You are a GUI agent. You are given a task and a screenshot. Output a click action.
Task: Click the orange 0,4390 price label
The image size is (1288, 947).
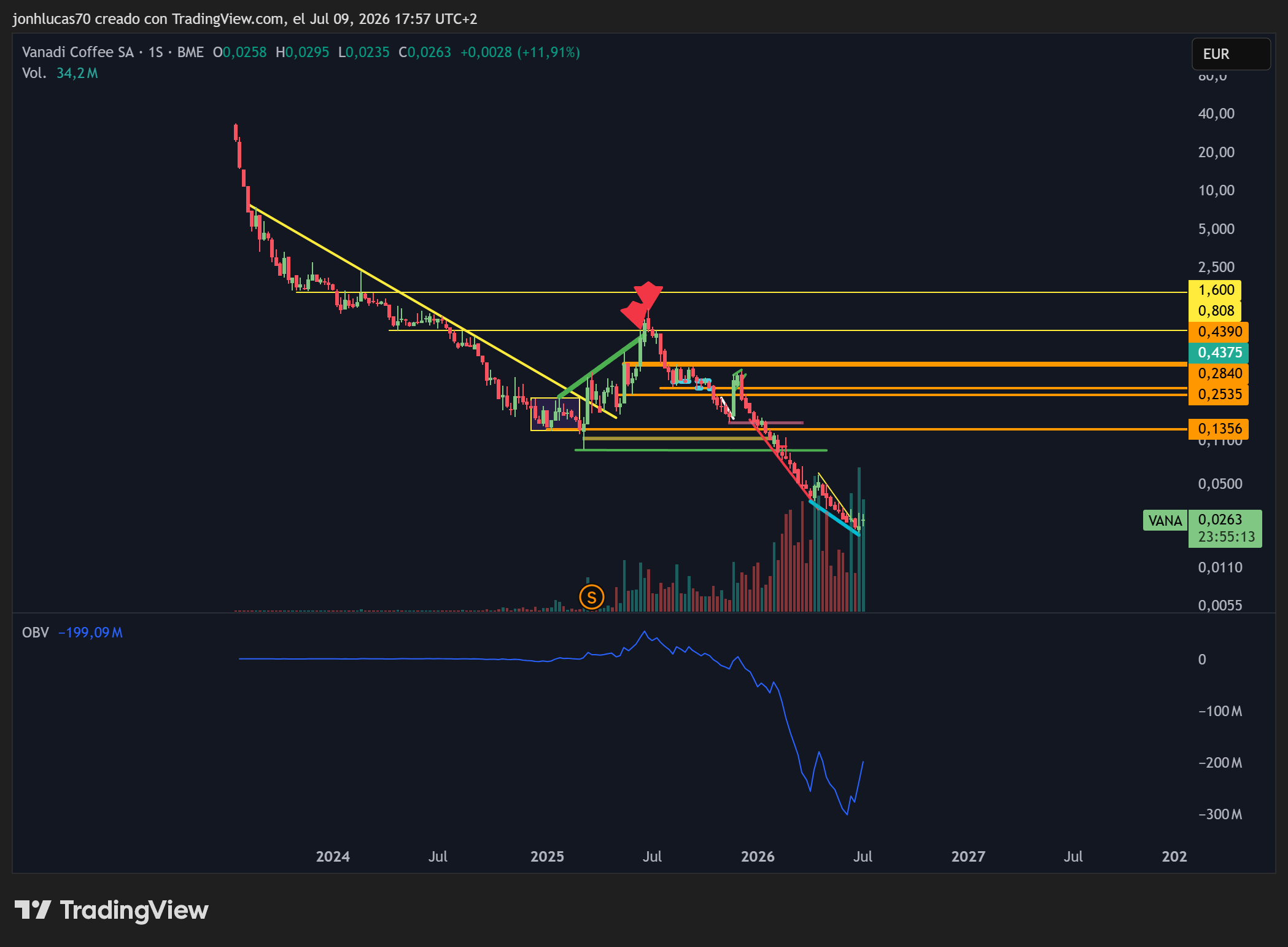(1219, 332)
